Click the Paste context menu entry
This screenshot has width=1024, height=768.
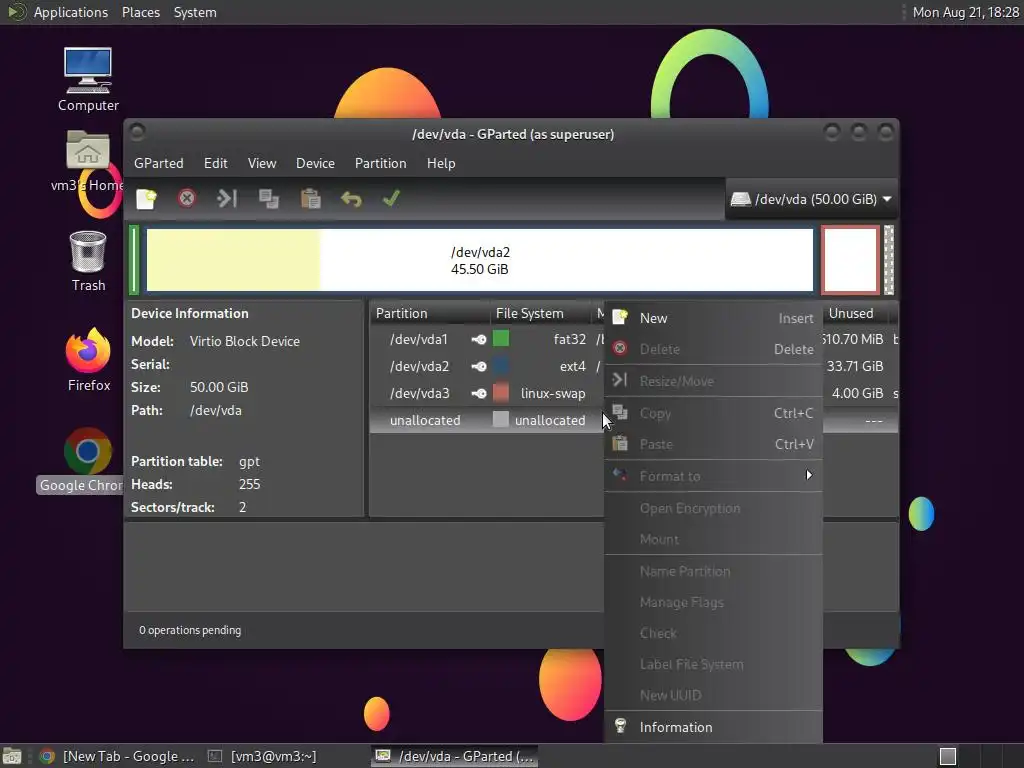713,444
